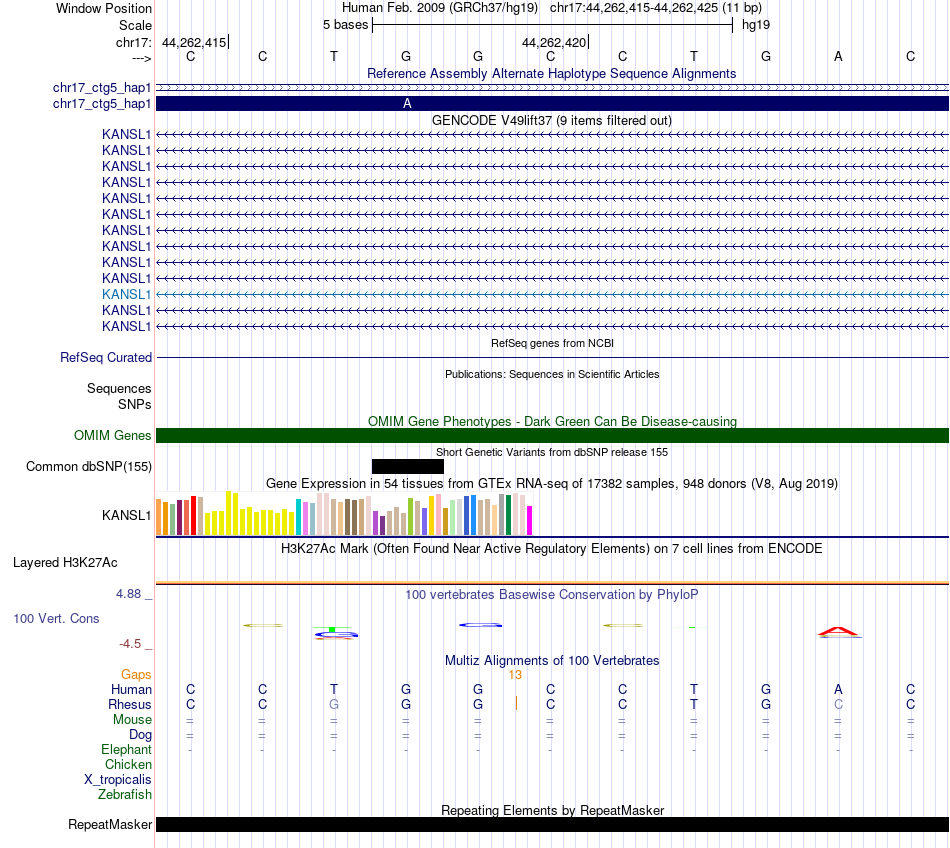Click the chr17_ctg5_hap1 label beside the solid bar
This screenshot has width=950, height=848.
[102, 104]
